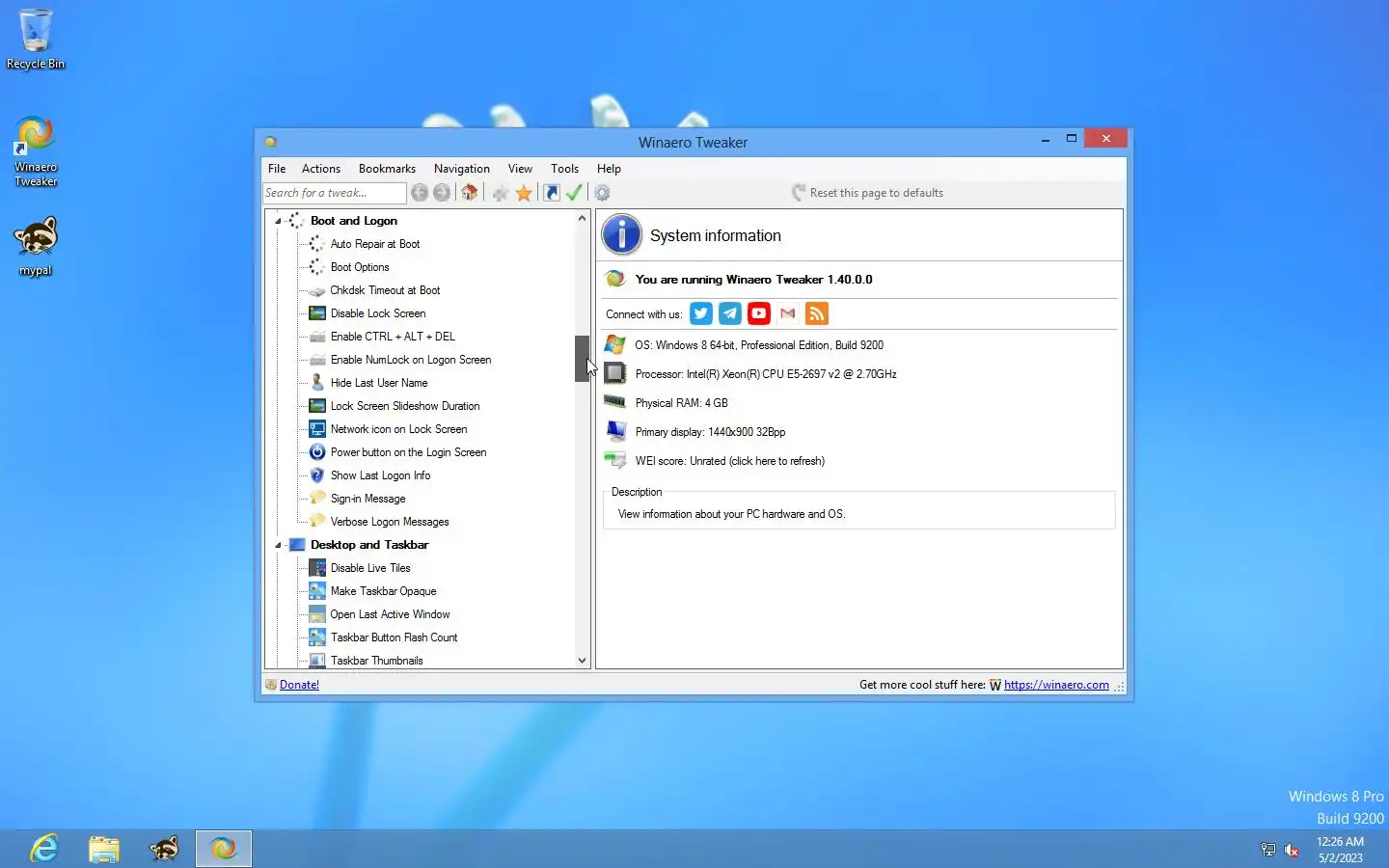This screenshot has width=1389, height=868.
Task: Select Auto Repair at Boot tweak
Action: pyautogui.click(x=375, y=244)
